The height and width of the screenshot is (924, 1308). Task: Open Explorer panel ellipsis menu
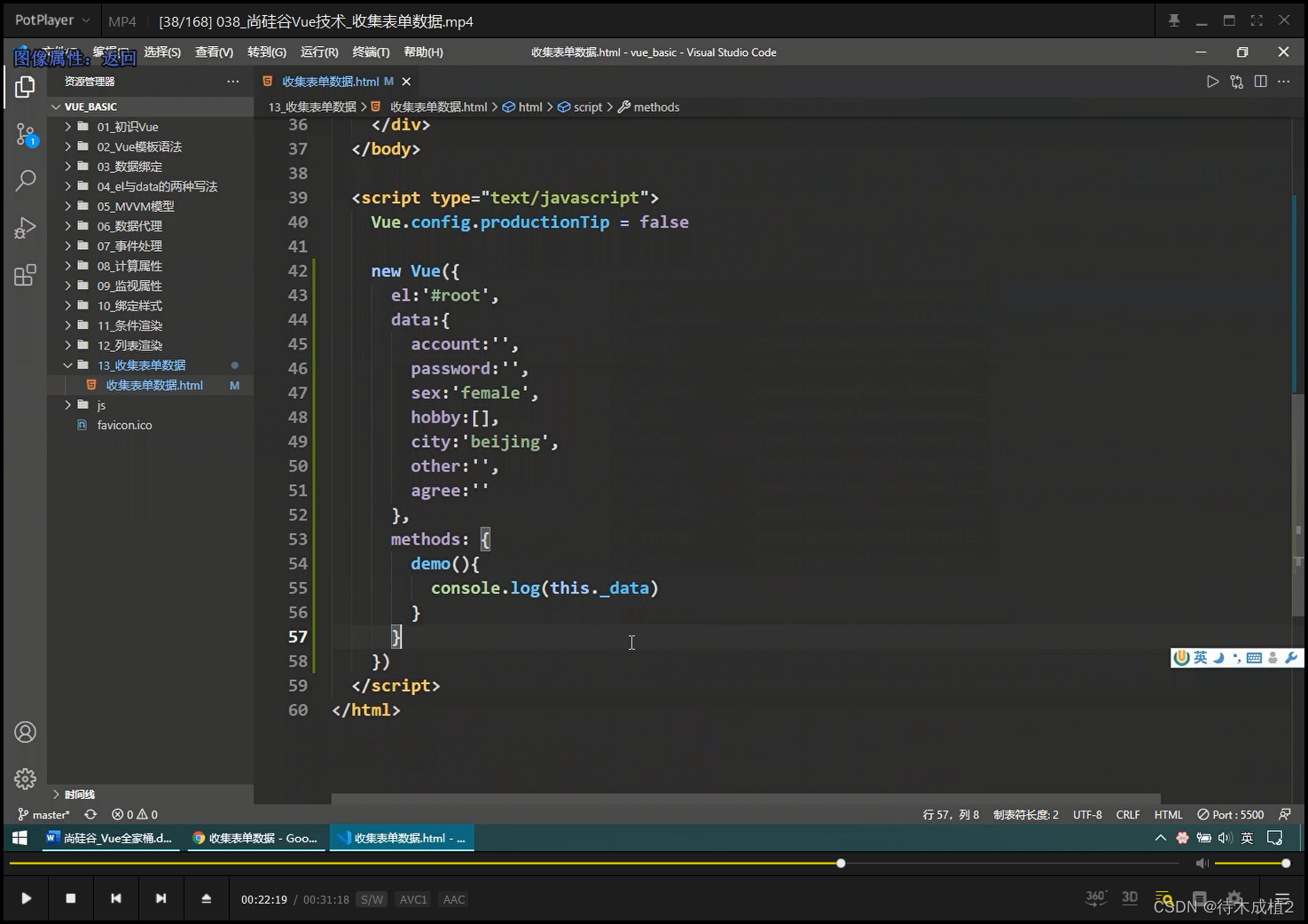pyautogui.click(x=233, y=82)
